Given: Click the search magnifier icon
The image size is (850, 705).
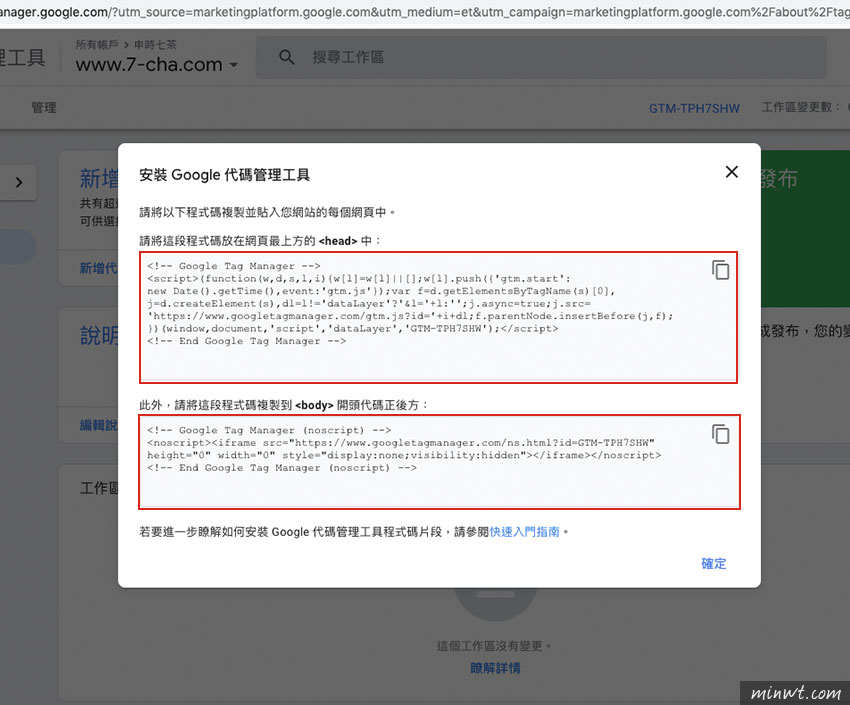Looking at the screenshot, I should 287,57.
